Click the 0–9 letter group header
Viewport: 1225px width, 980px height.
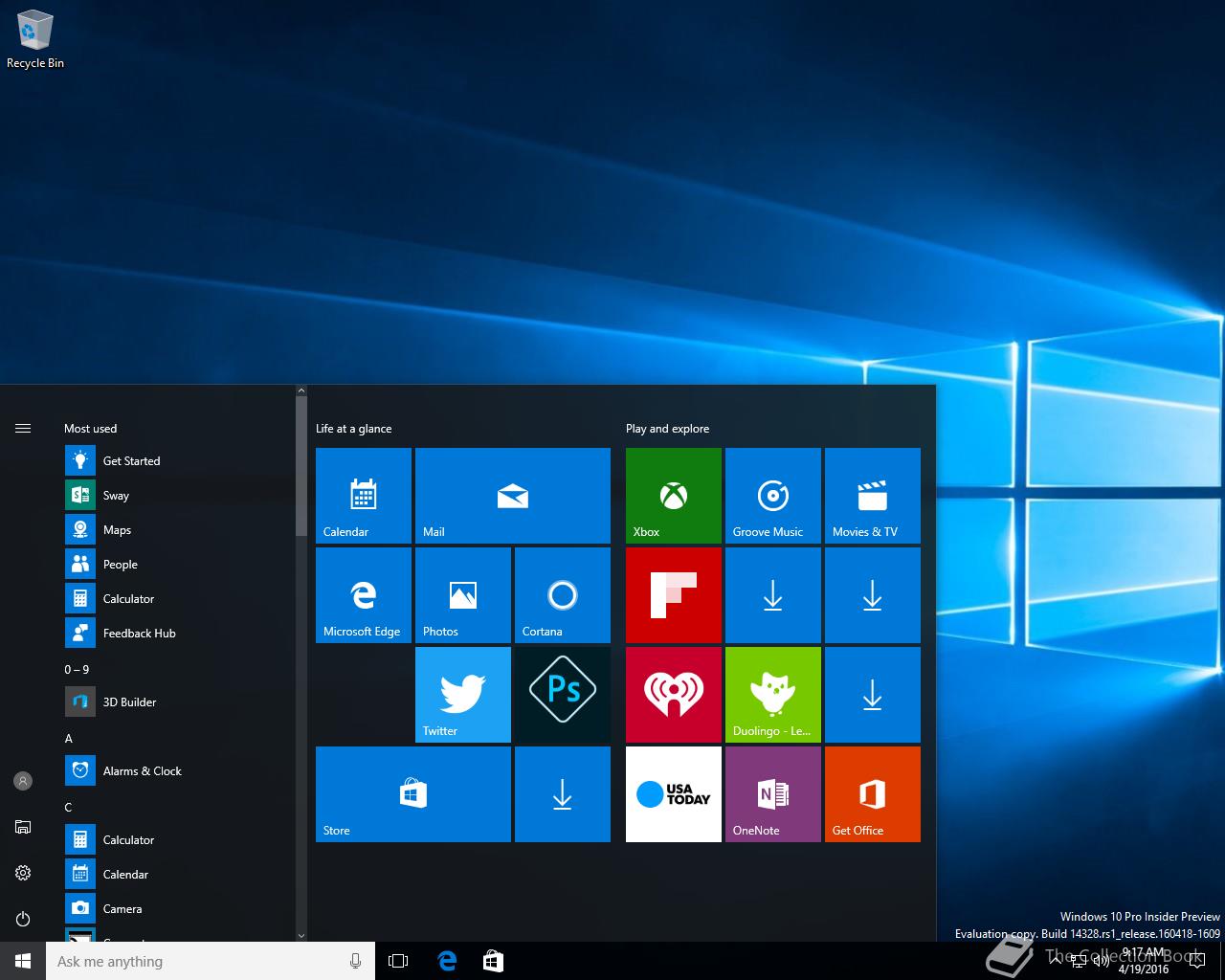[77, 670]
